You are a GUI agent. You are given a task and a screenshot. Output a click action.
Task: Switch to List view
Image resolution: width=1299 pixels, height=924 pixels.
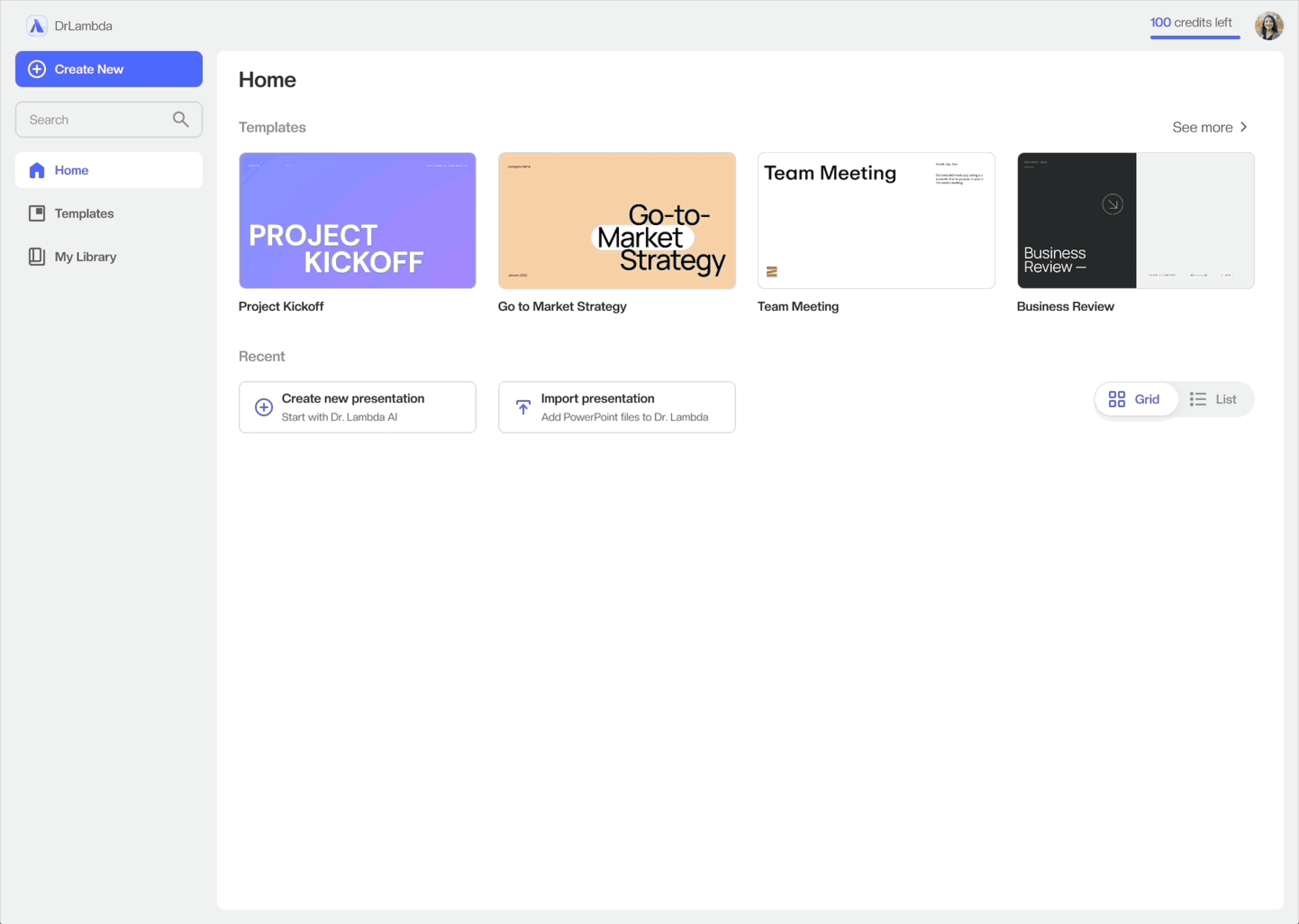tap(1214, 399)
